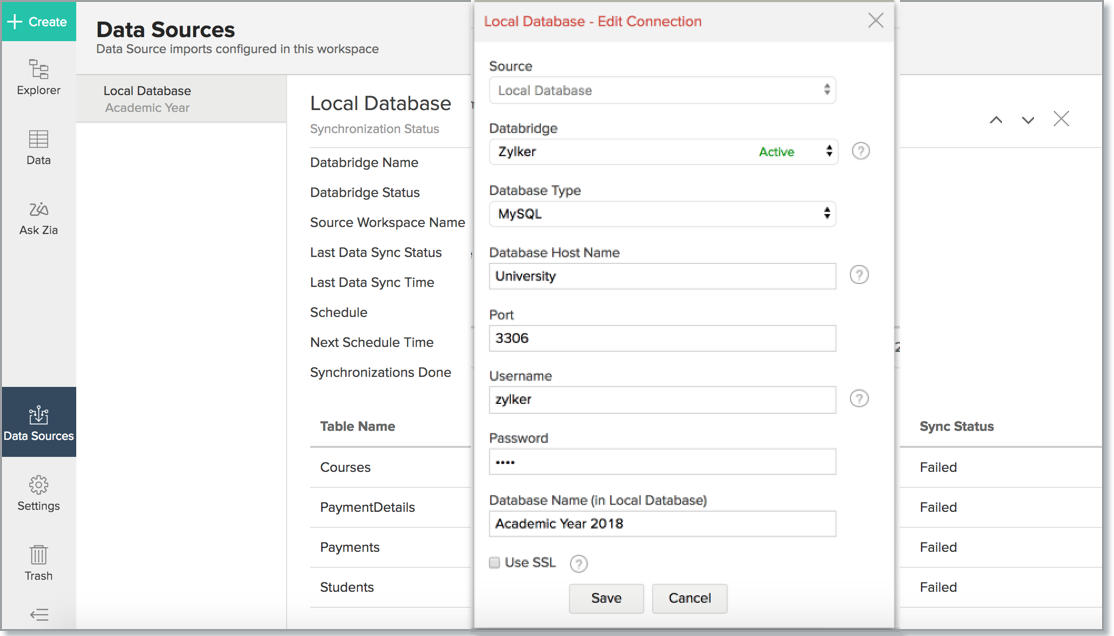Open the Databridge selector showing Zylker
This screenshot has height=636, width=1114.
tap(662, 151)
